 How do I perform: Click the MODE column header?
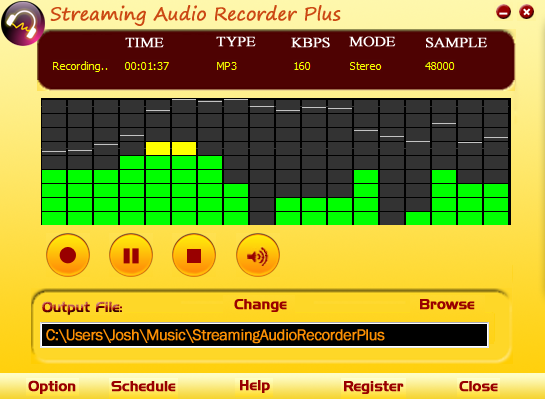tap(372, 42)
